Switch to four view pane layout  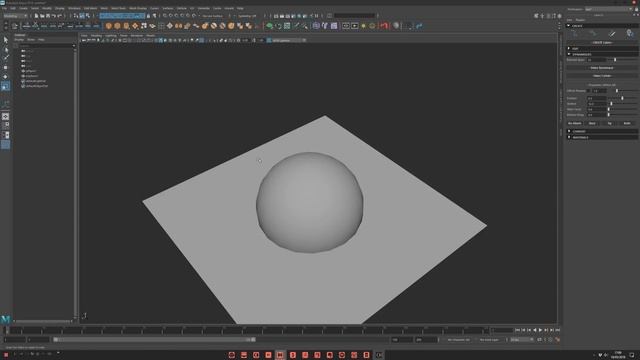(x=5, y=126)
